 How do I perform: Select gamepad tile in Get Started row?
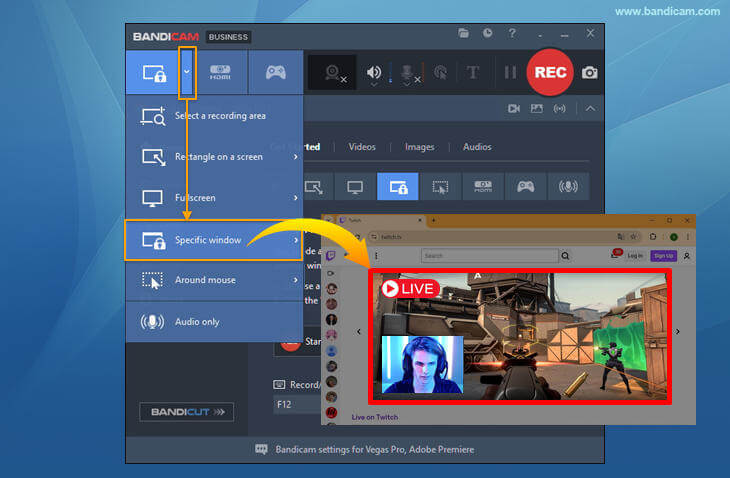pyautogui.click(x=526, y=187)
